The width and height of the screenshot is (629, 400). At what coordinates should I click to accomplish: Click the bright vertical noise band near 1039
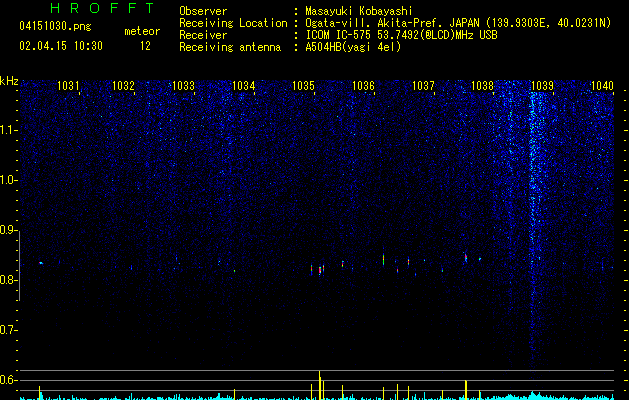click(x=535, y=229)
